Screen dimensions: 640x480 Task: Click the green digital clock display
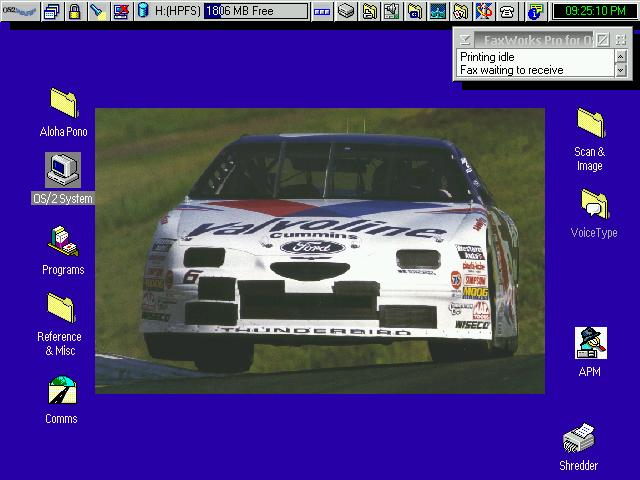coord(595,11)
